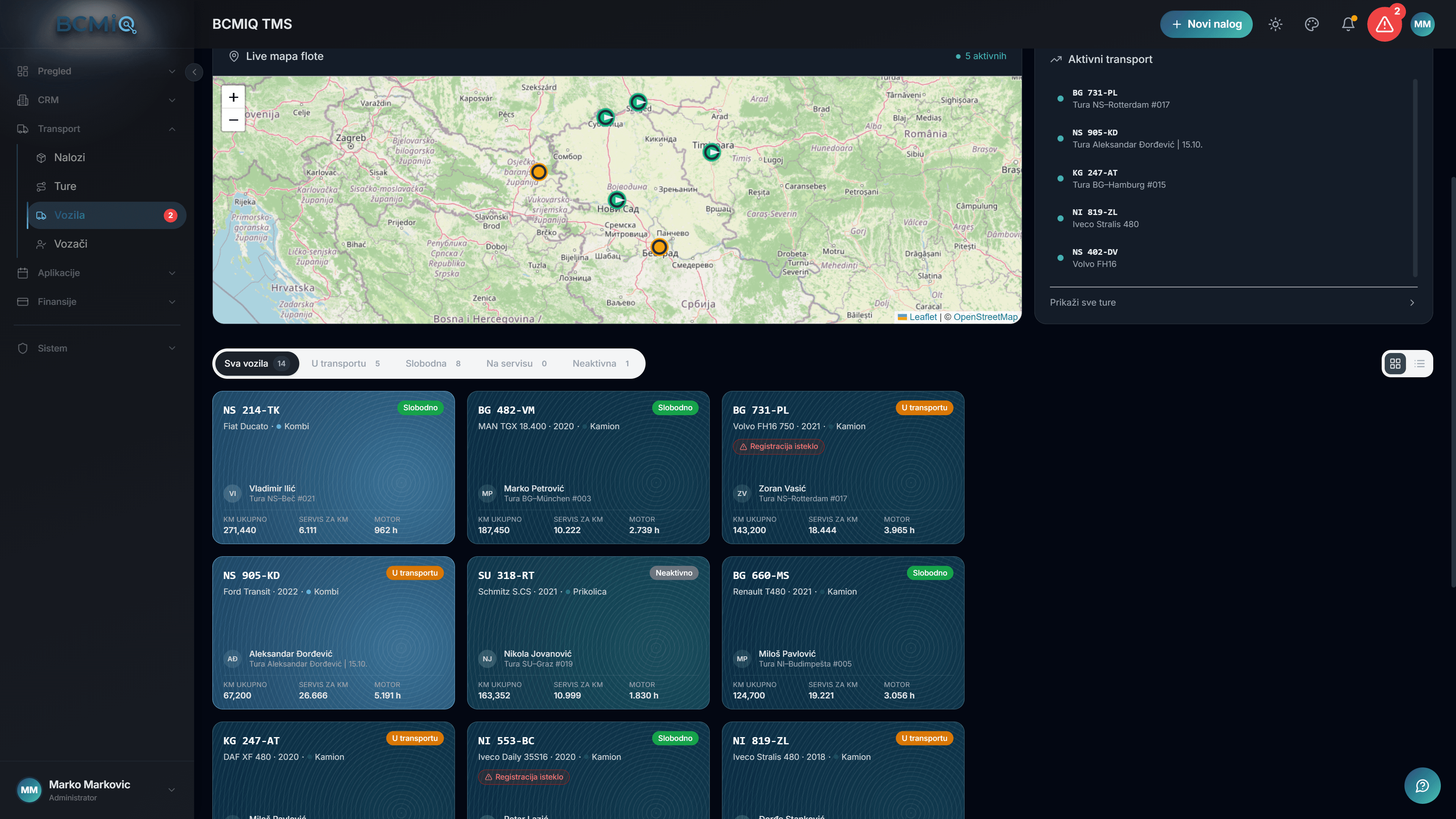Switch to grid view of vehicles
1456x819 pixels.
[1395, 364]
